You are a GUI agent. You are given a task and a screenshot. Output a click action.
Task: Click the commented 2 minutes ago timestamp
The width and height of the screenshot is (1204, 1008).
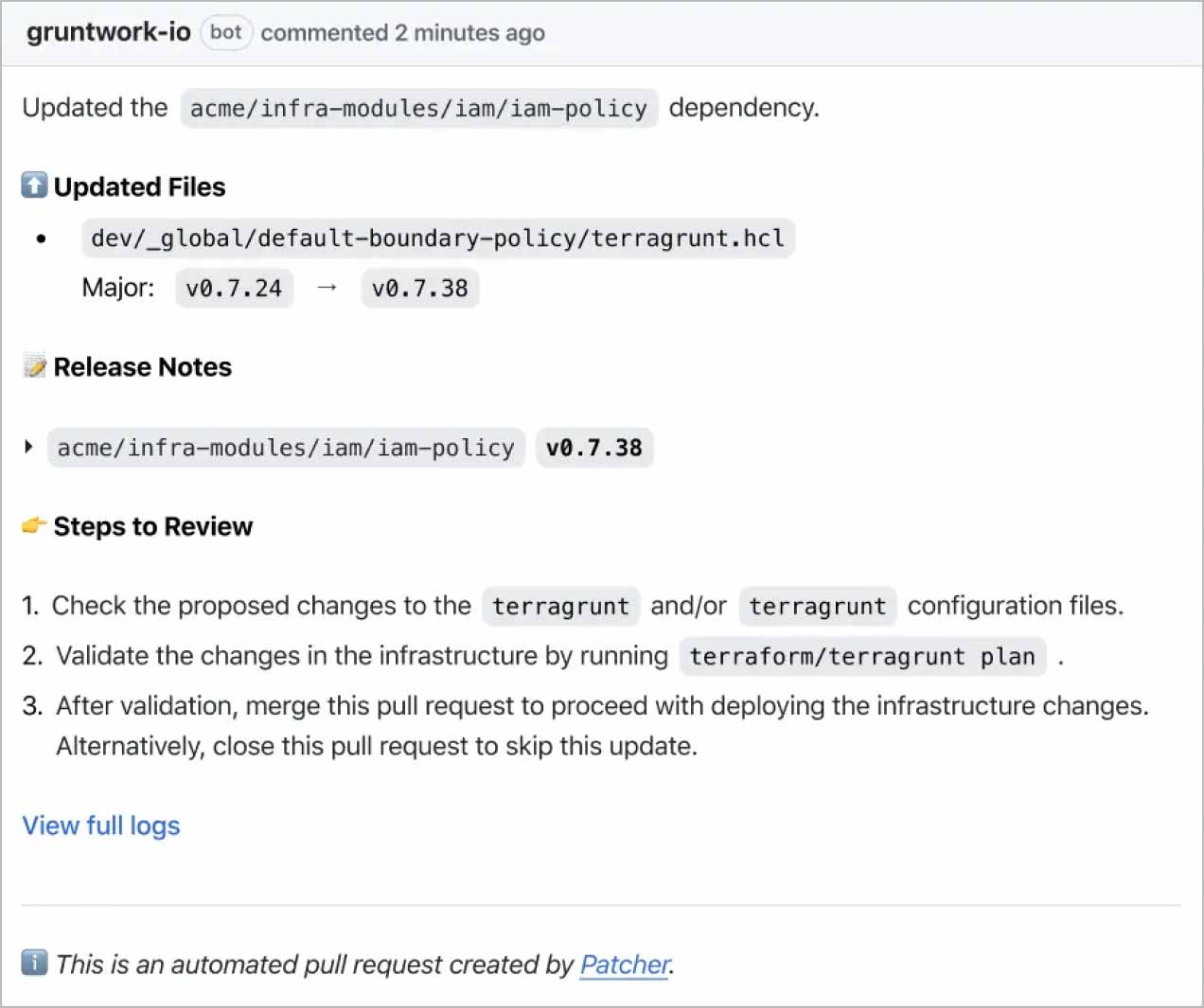[x=403, y=33]
